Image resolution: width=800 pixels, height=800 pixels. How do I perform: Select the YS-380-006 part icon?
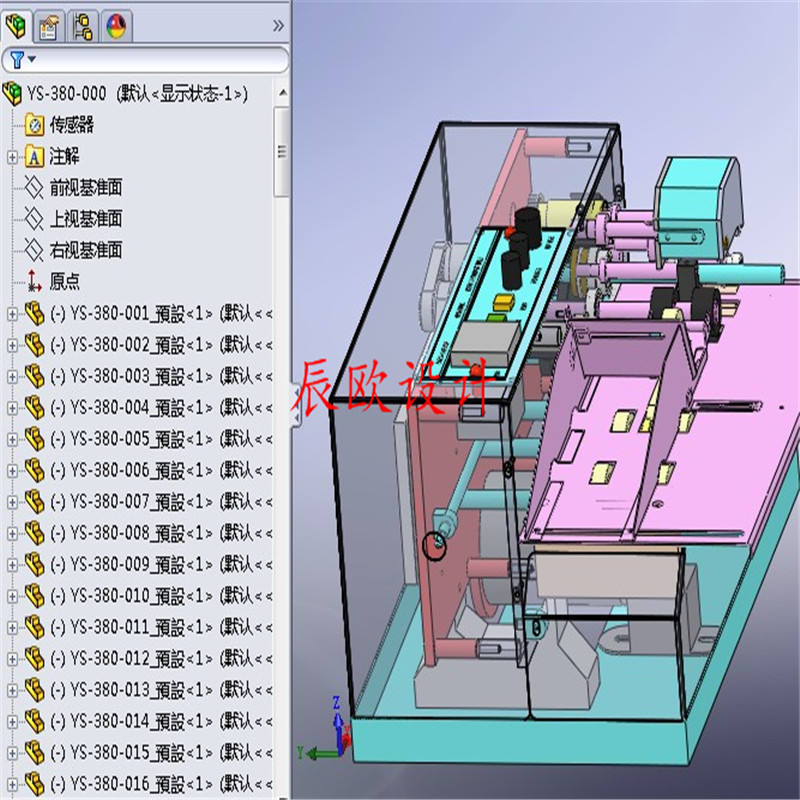pyautogui.click(x=34, y=470)
